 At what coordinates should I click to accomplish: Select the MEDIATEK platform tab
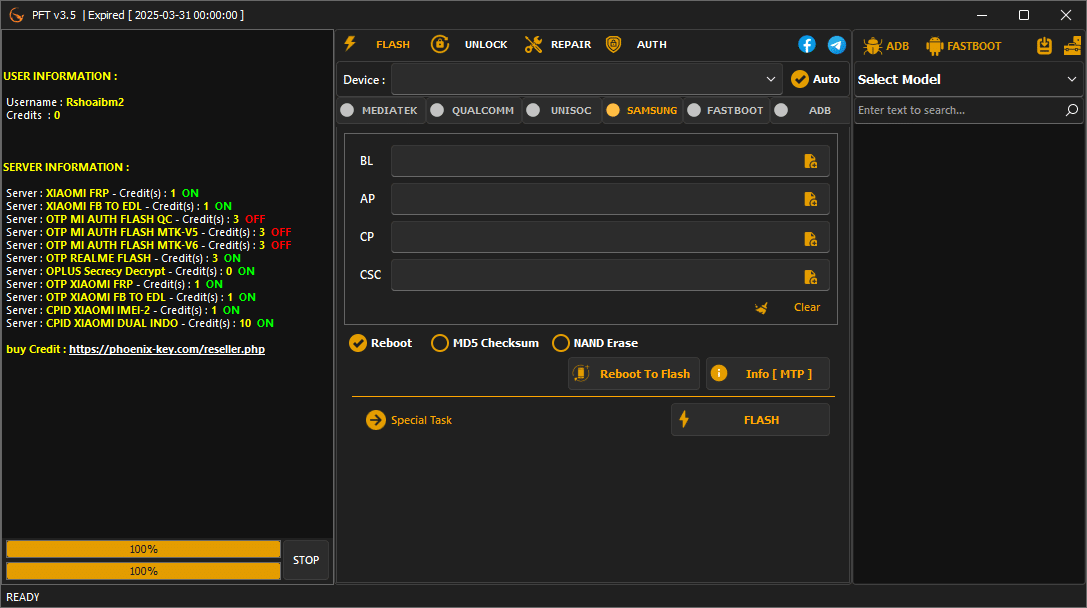pos(380,110)
